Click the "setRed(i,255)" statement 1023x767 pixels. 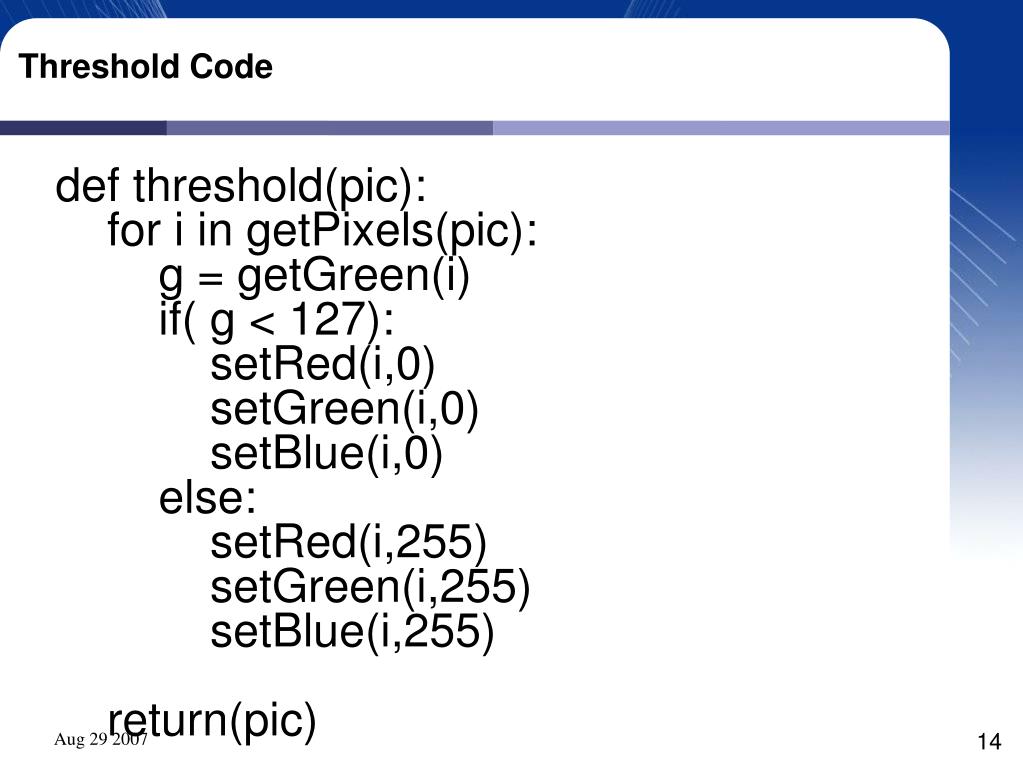[348, 543]
